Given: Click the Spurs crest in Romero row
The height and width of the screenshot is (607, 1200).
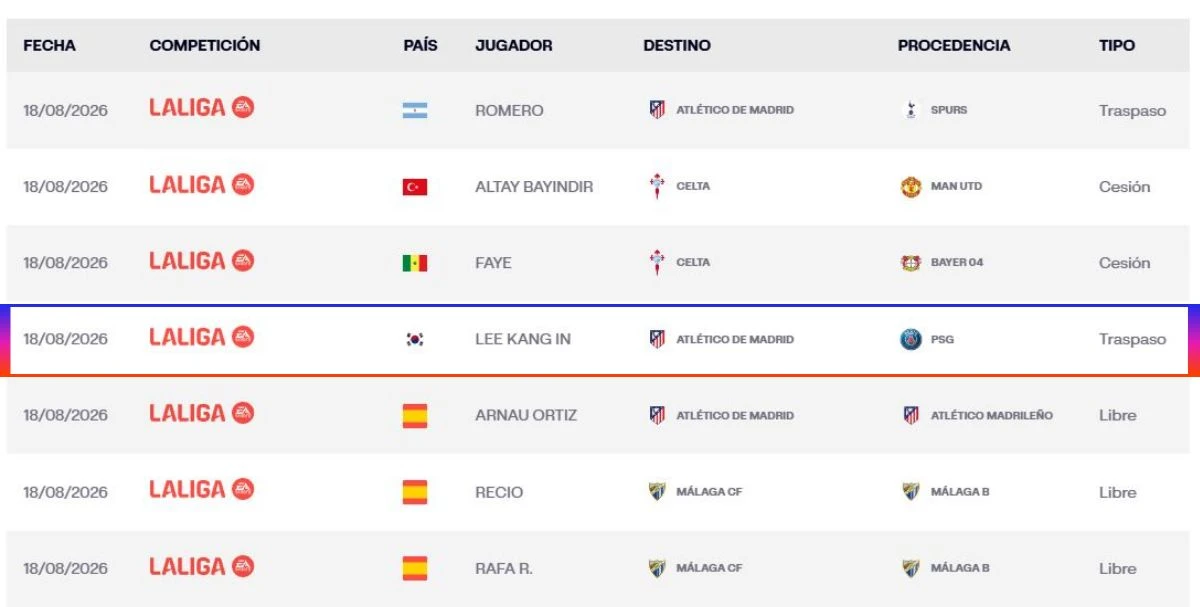Looking at the screenshot, I should pyautogui.click(x=910, y=110).
